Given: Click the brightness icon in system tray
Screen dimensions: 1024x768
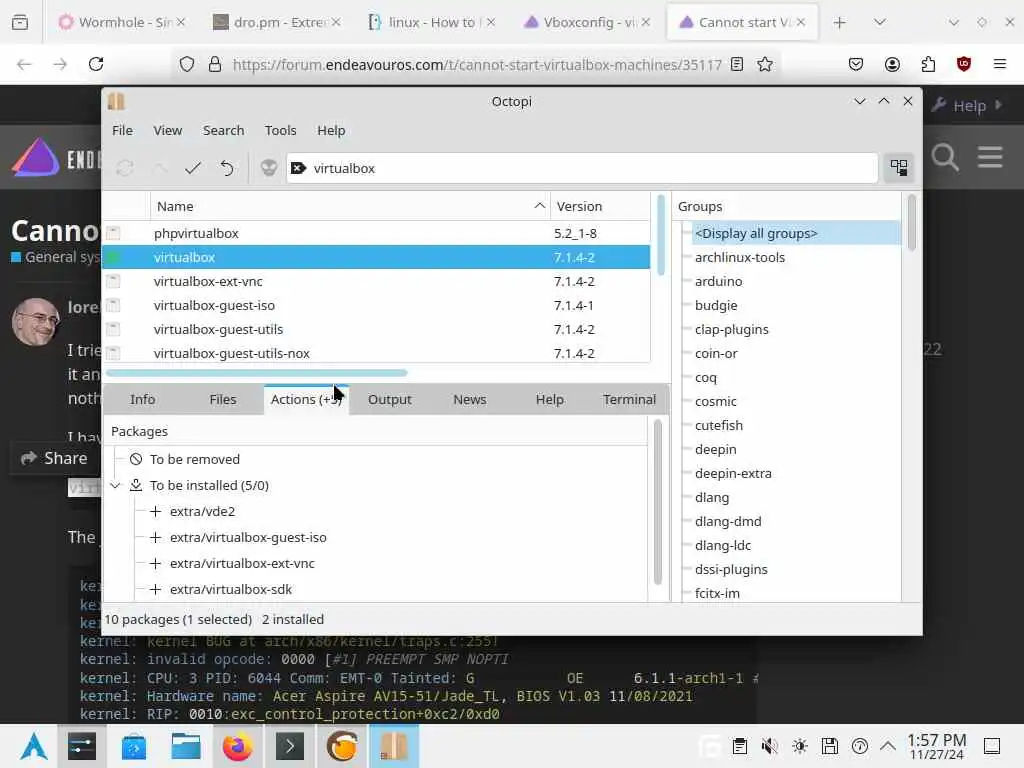Looking at the screenshot, I should [800, 746].
